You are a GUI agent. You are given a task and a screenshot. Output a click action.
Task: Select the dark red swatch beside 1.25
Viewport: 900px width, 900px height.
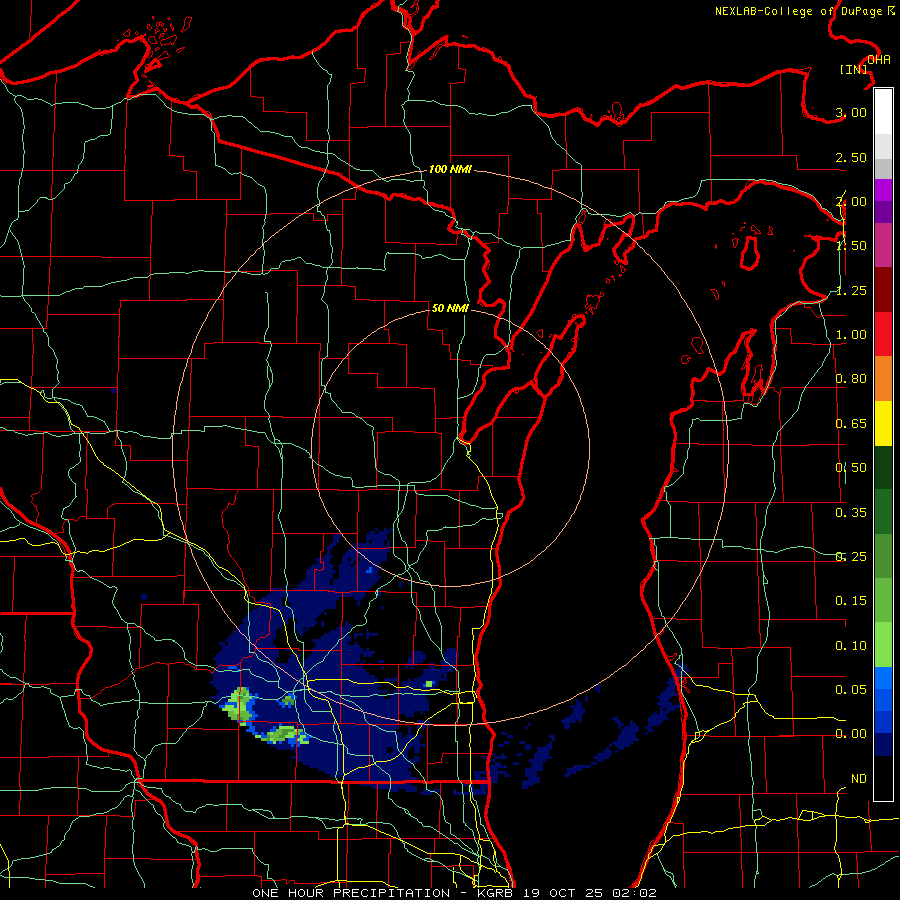coord(883,290)
